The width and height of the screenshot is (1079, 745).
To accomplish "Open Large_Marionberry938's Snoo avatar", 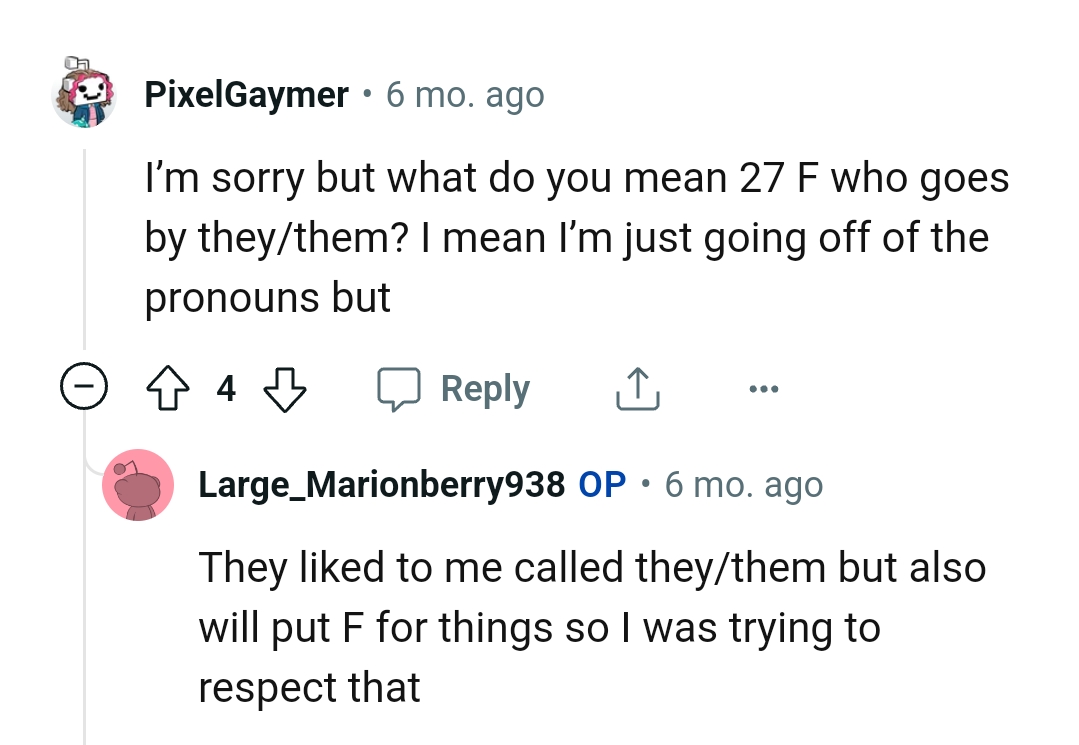I will pos(139,485).
